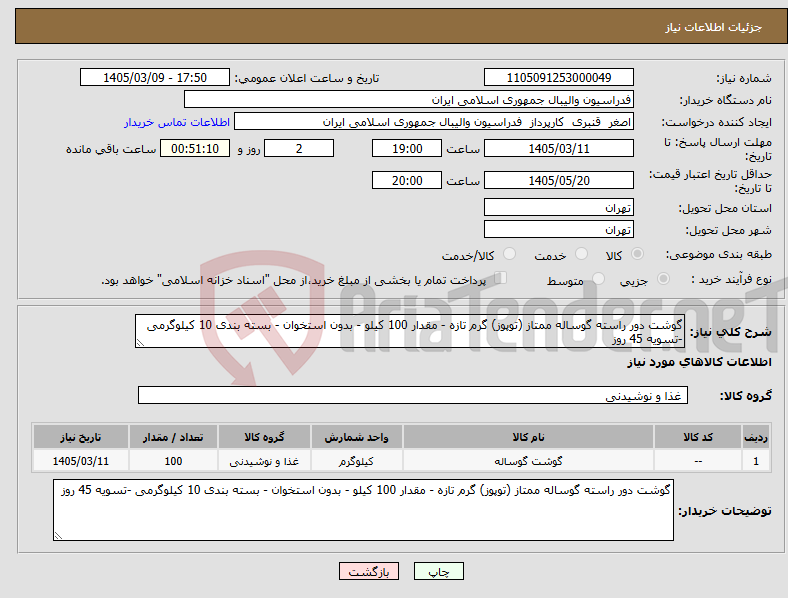The width and height of the screenshot is (788, 598).
Task: Click the table date cell 1405/03/11
Action: pyautogui.click(x=80, y=461)
